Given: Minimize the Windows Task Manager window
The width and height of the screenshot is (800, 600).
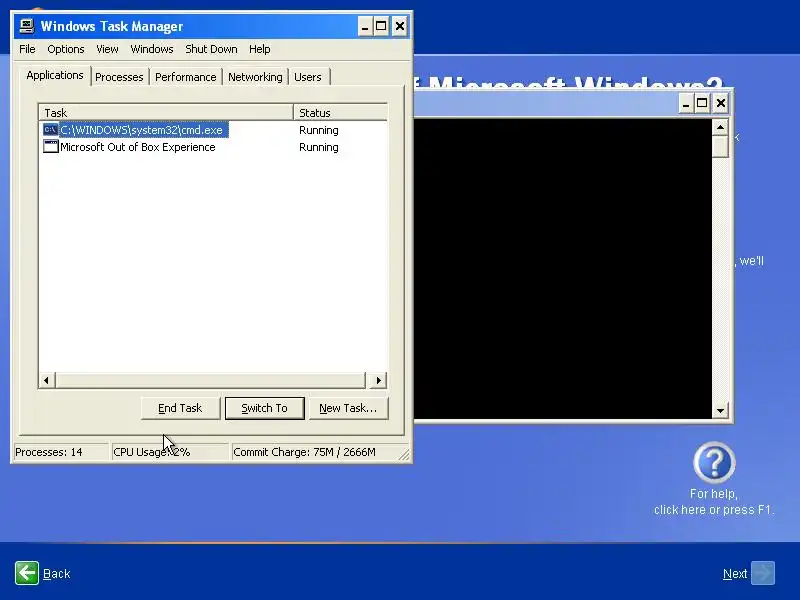Looking at the screenshot, I should click(x=365, y=26).
